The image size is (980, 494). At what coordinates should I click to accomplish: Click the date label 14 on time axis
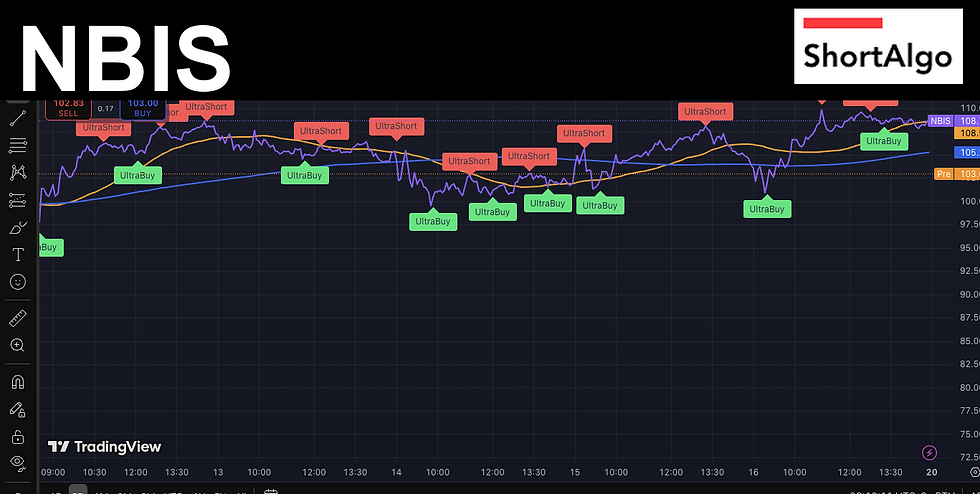396,472
